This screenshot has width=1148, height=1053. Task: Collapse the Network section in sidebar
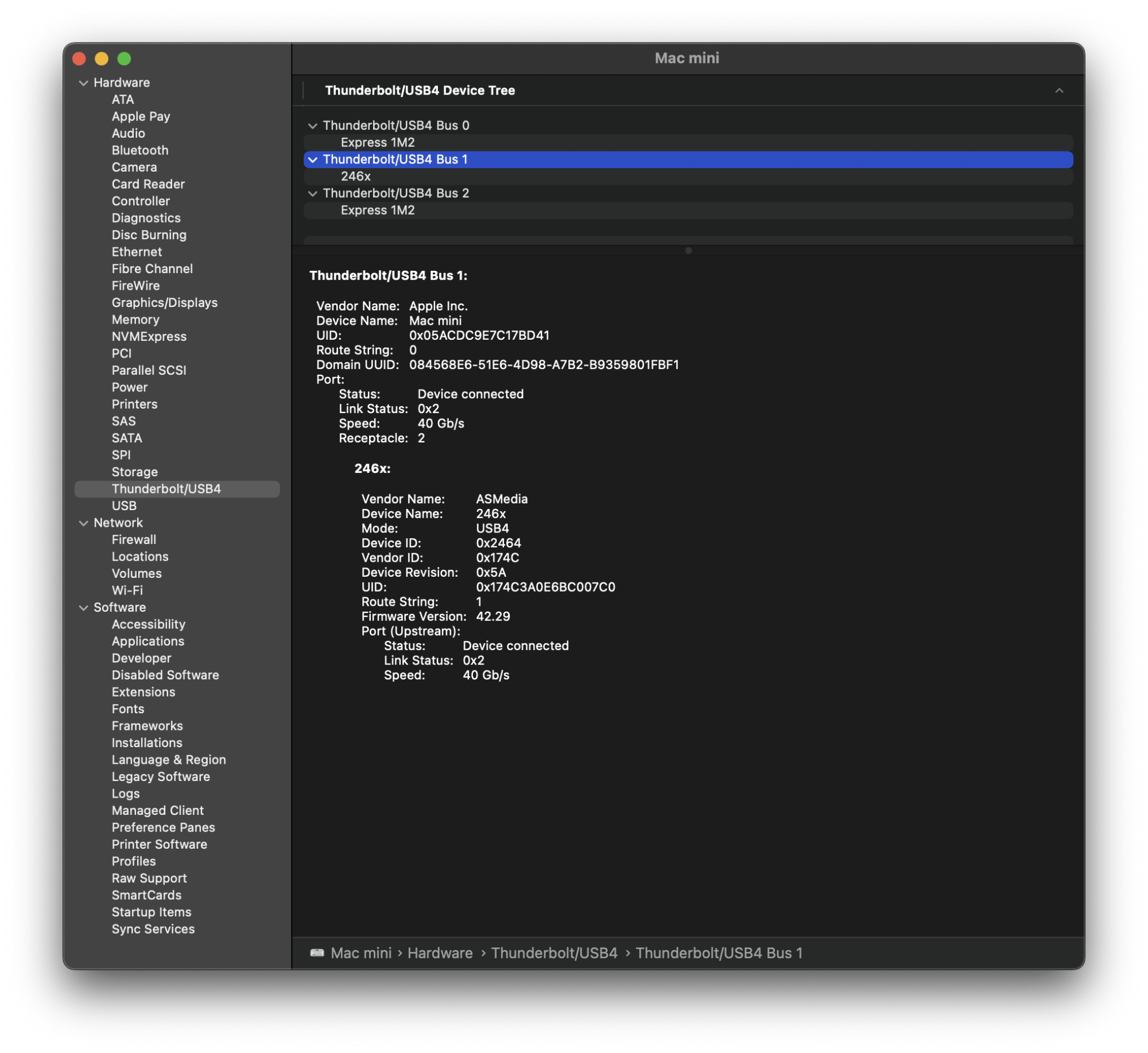[83, 523]
